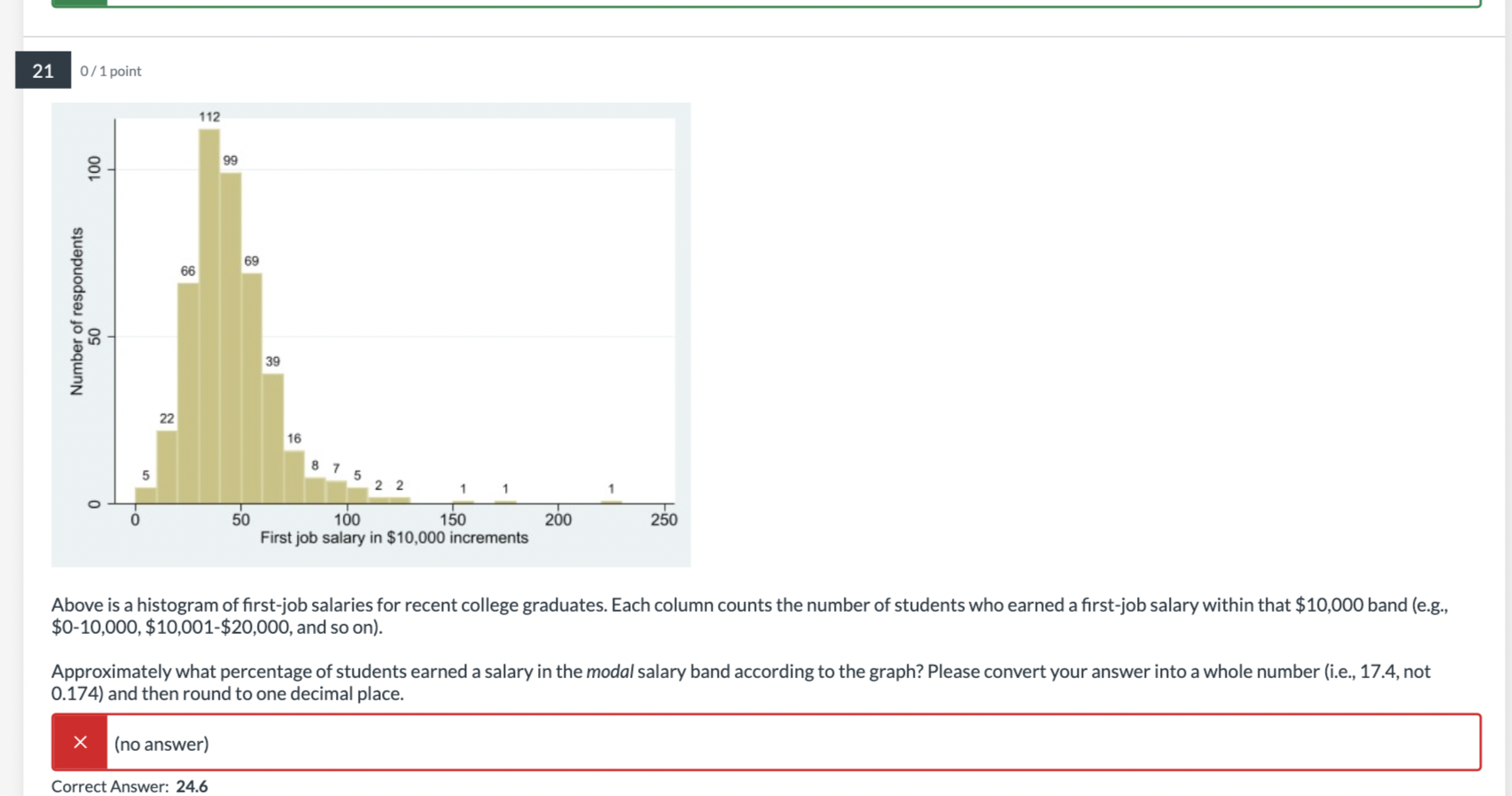
Task: Click the x-axis tick label "150"
Action: [x=453, y=520]
